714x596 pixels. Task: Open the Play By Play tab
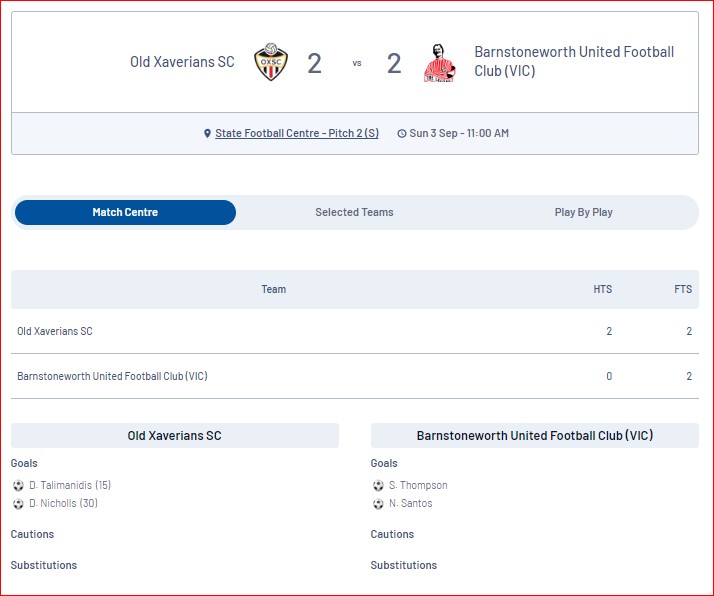point(583,212)
